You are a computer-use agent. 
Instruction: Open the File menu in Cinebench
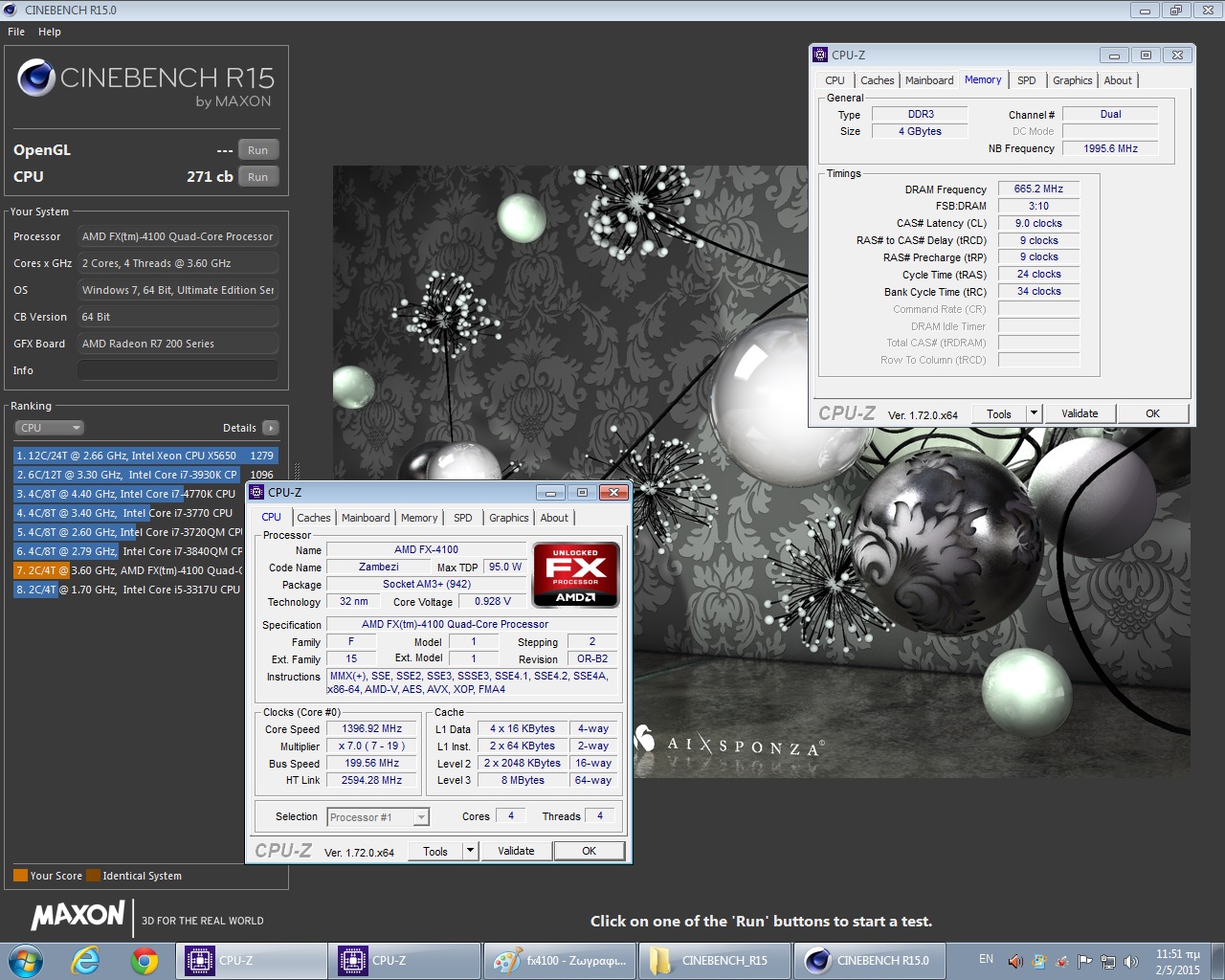click(x=16, y=32)
